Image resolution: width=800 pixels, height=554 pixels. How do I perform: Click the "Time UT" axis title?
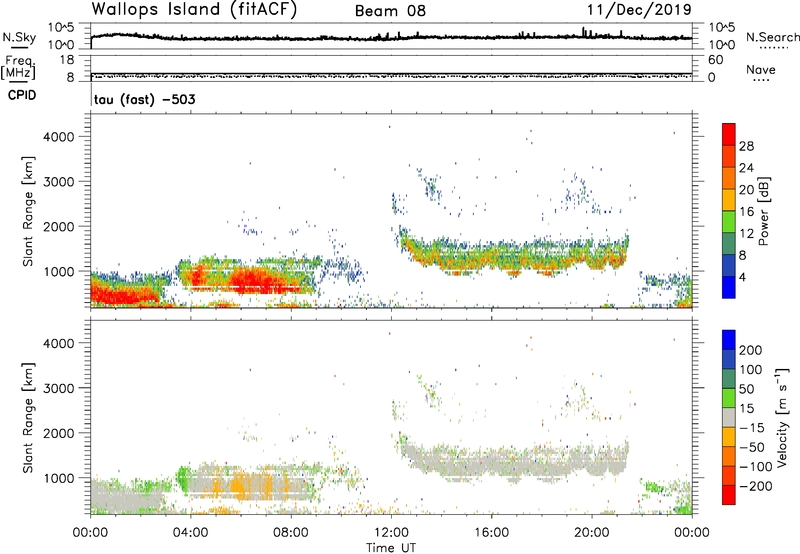pyautogui.click(x=391, y=547)
